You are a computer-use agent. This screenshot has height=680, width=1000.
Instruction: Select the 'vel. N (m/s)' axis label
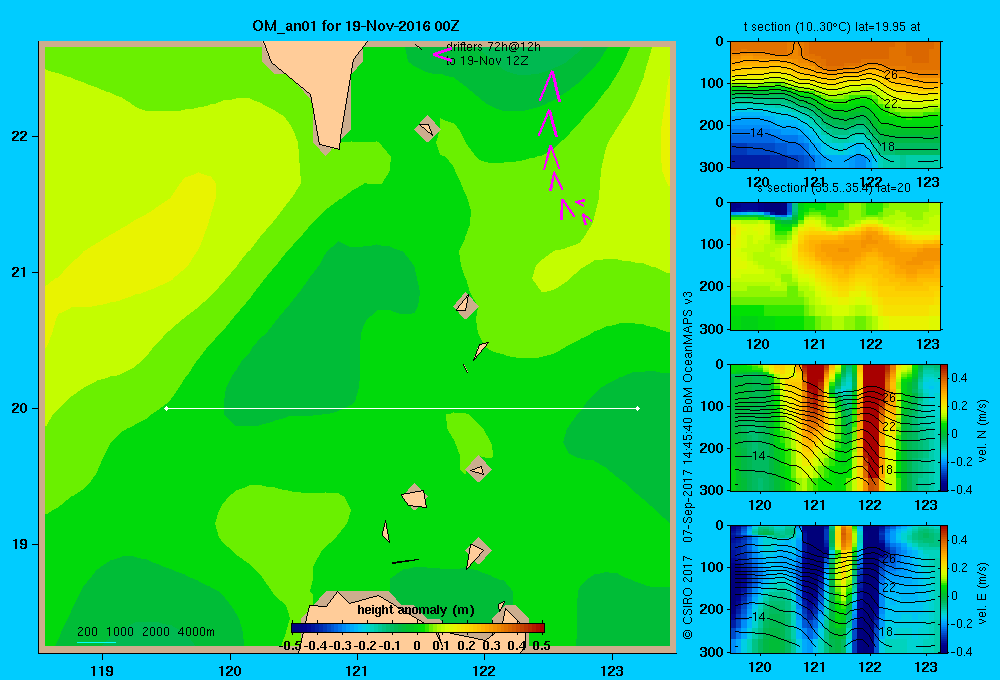pos(983,431)
